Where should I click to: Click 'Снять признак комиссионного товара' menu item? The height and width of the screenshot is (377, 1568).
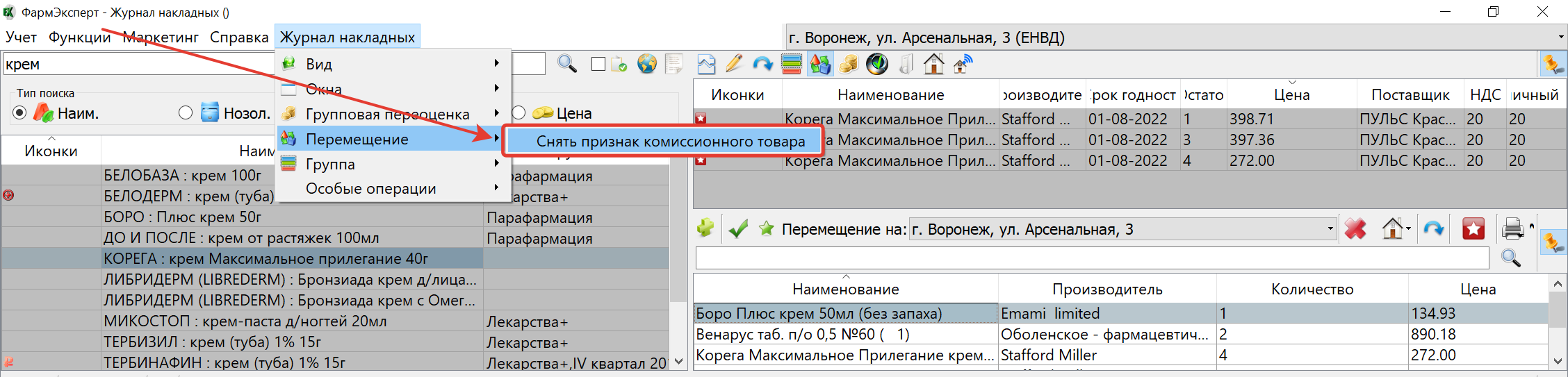point(670,142)
